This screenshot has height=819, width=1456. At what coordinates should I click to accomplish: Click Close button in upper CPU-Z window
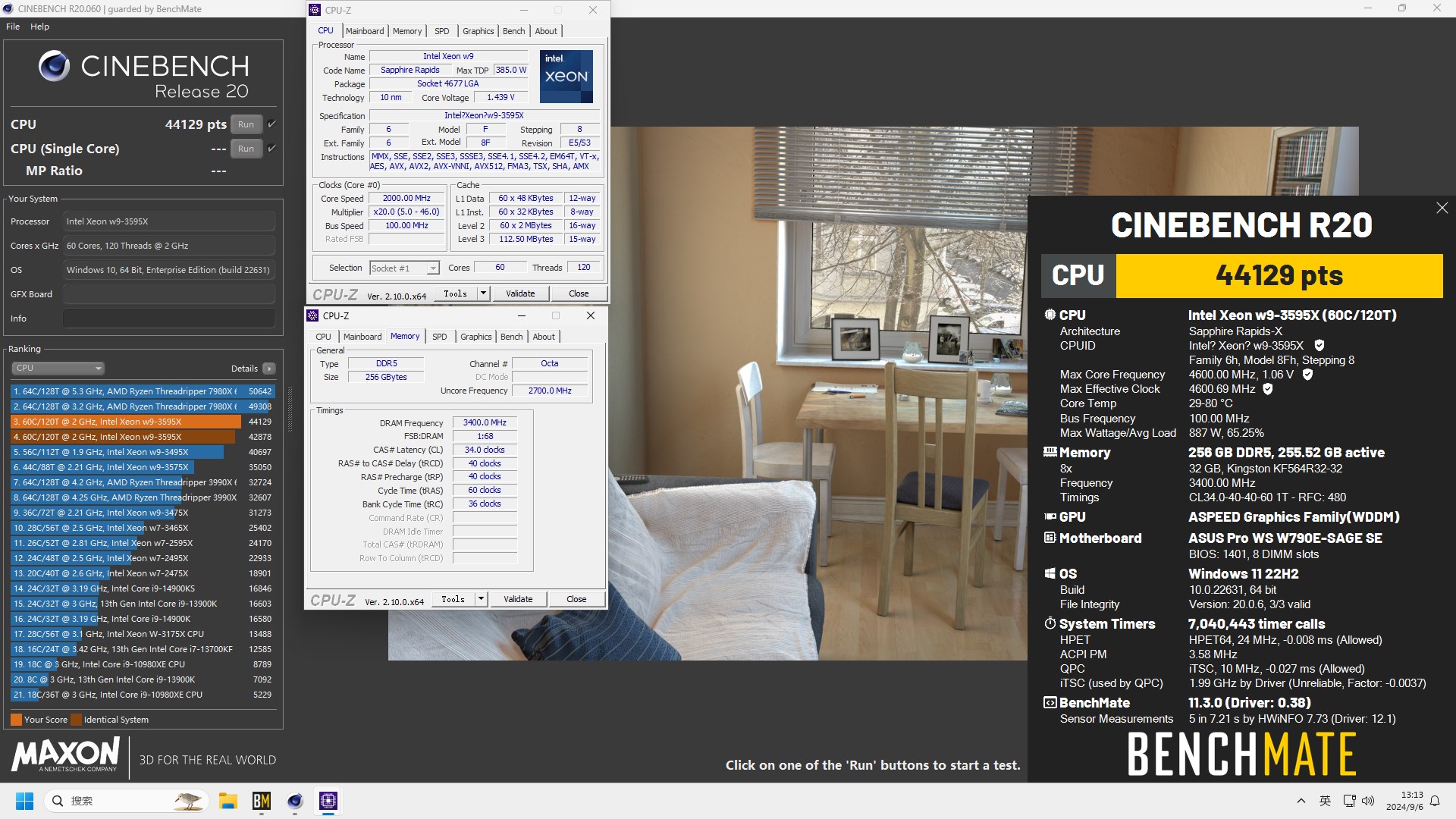tap(579, 293)
